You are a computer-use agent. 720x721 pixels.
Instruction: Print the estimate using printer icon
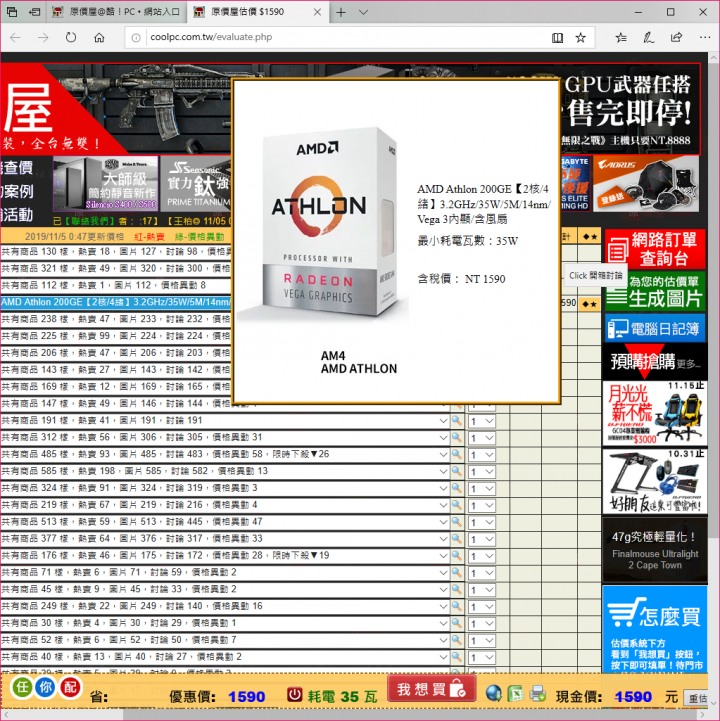[537, 693]
